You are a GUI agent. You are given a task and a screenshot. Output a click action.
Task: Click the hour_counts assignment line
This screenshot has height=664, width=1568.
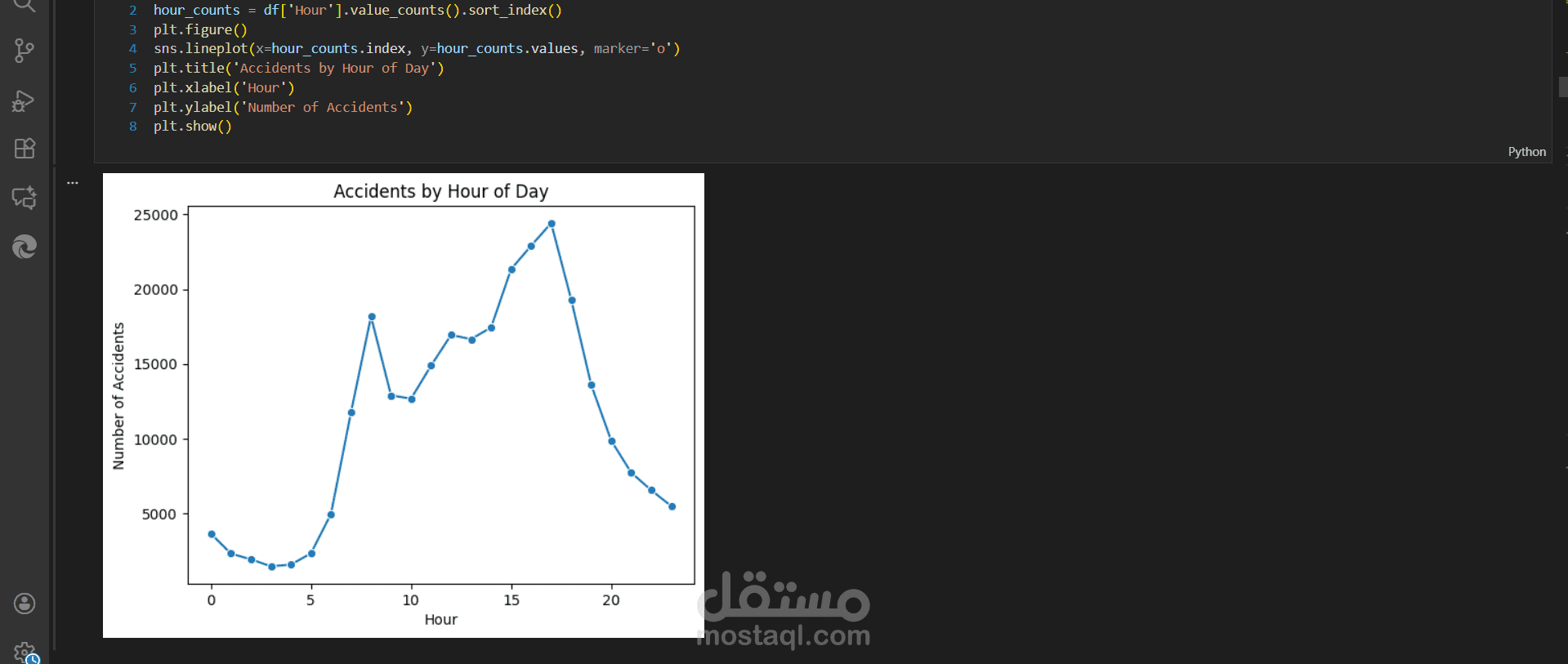click(x=357, y=11)
